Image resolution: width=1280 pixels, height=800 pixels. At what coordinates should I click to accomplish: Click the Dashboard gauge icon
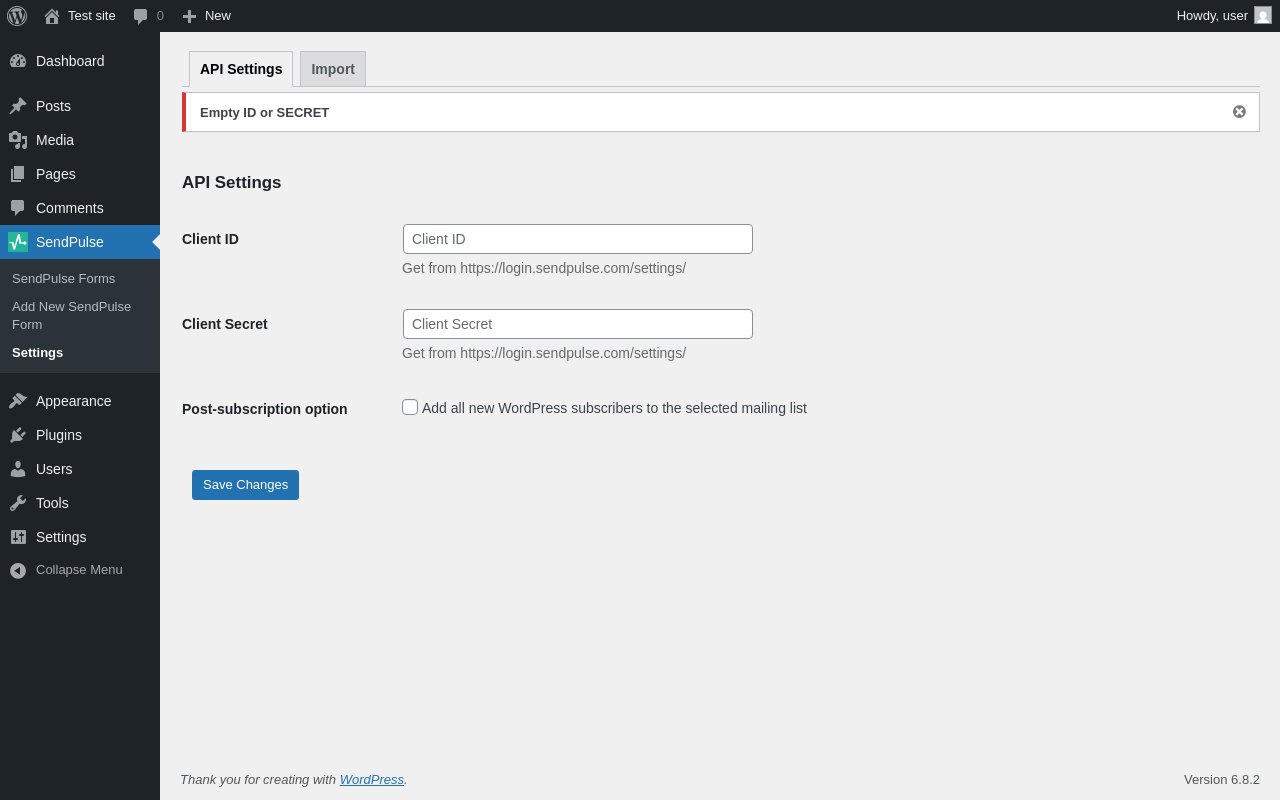(x=18, y=61)
